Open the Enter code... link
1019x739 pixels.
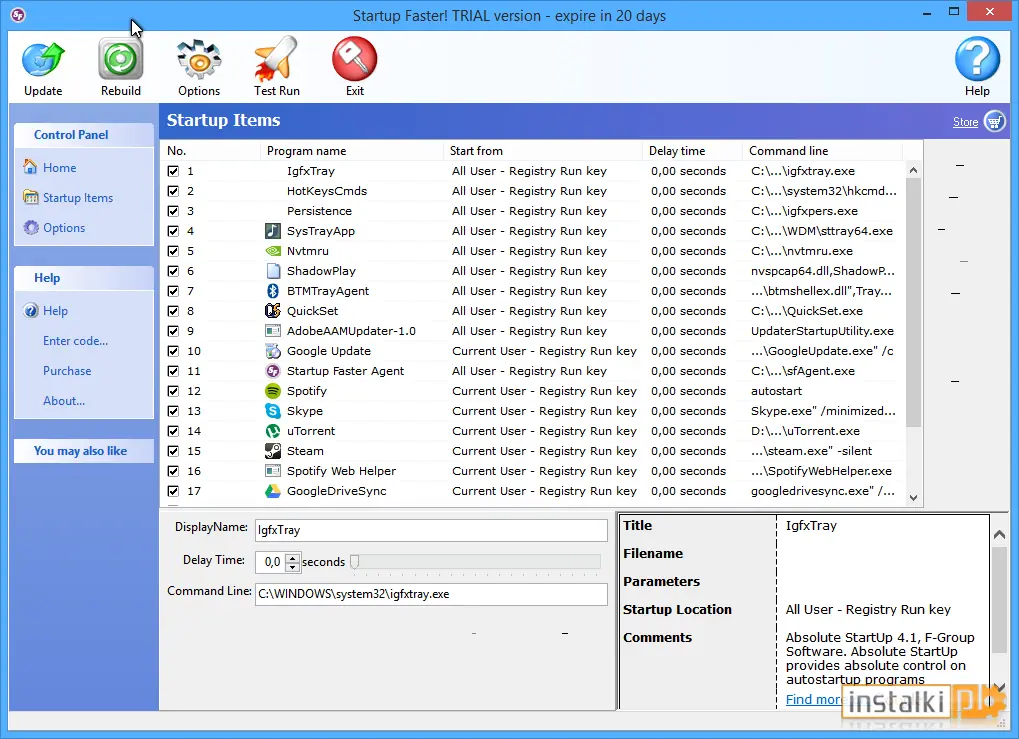pyautogui.click(x=75, y=341)
